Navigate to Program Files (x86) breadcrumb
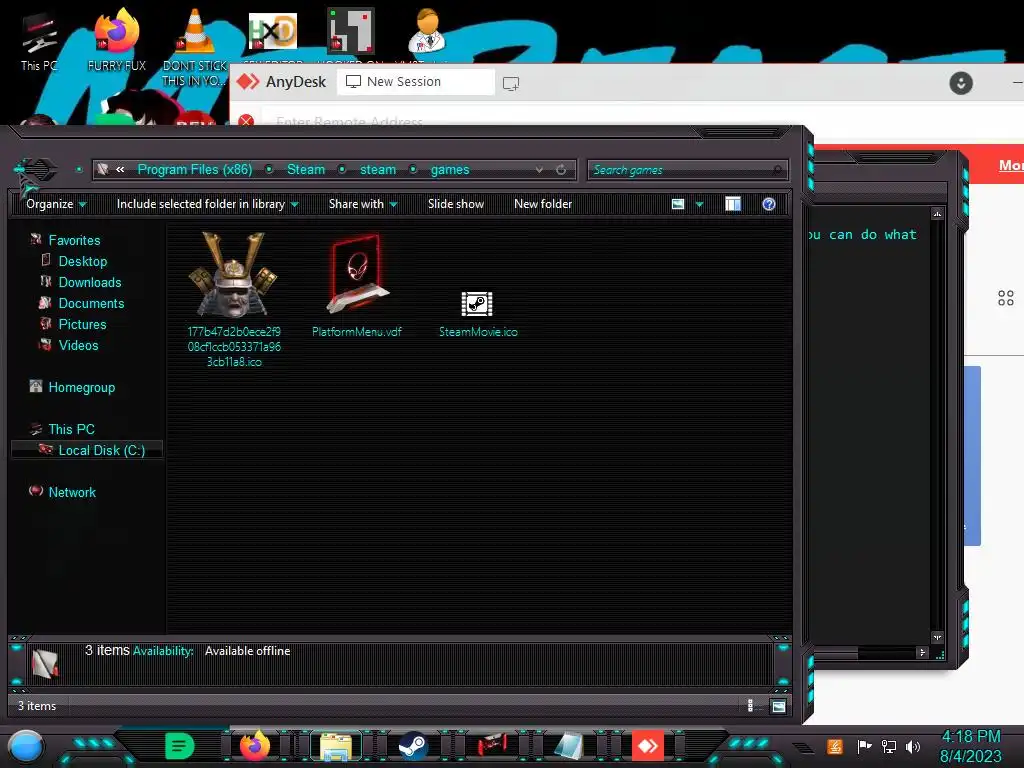The height and width of the screenshot is (768, 1024). 195,170
